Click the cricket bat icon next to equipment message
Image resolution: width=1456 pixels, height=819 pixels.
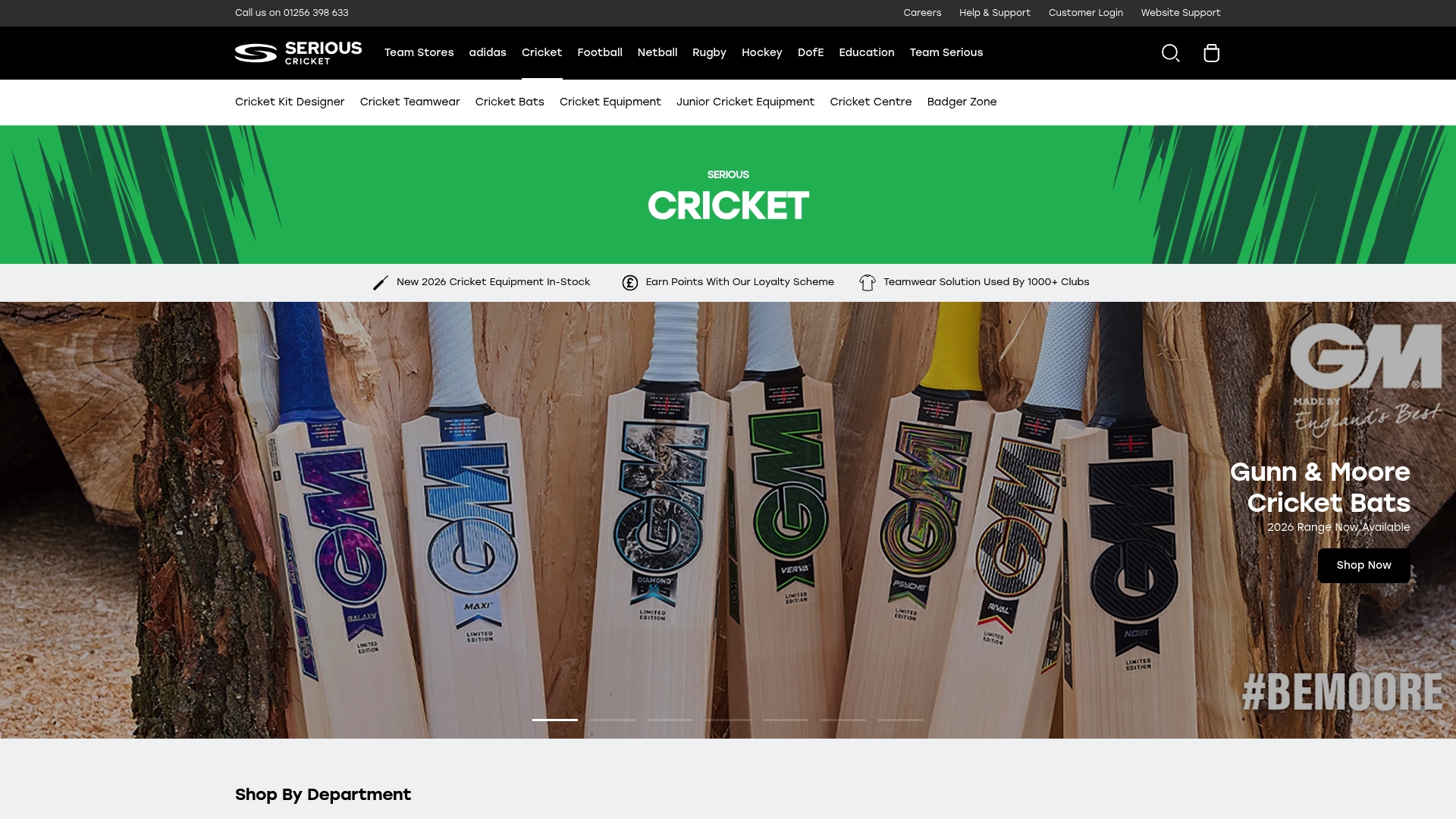(x=379, y=282)
